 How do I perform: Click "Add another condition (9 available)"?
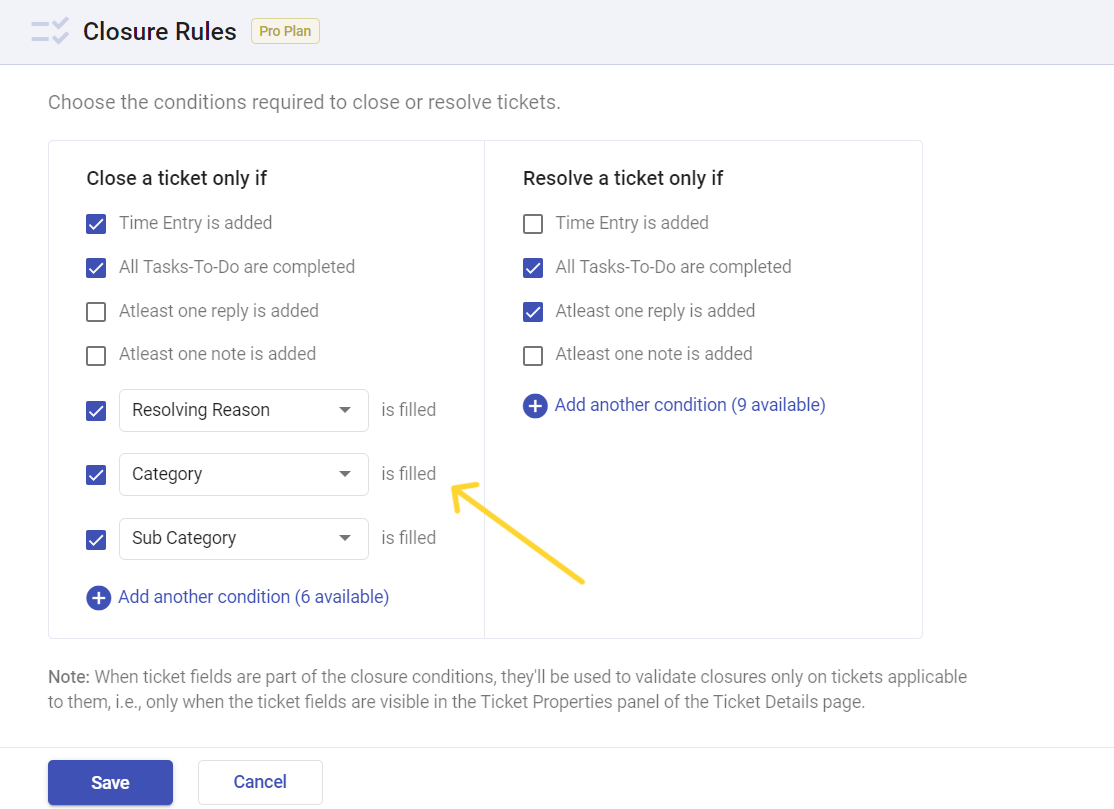689,405
